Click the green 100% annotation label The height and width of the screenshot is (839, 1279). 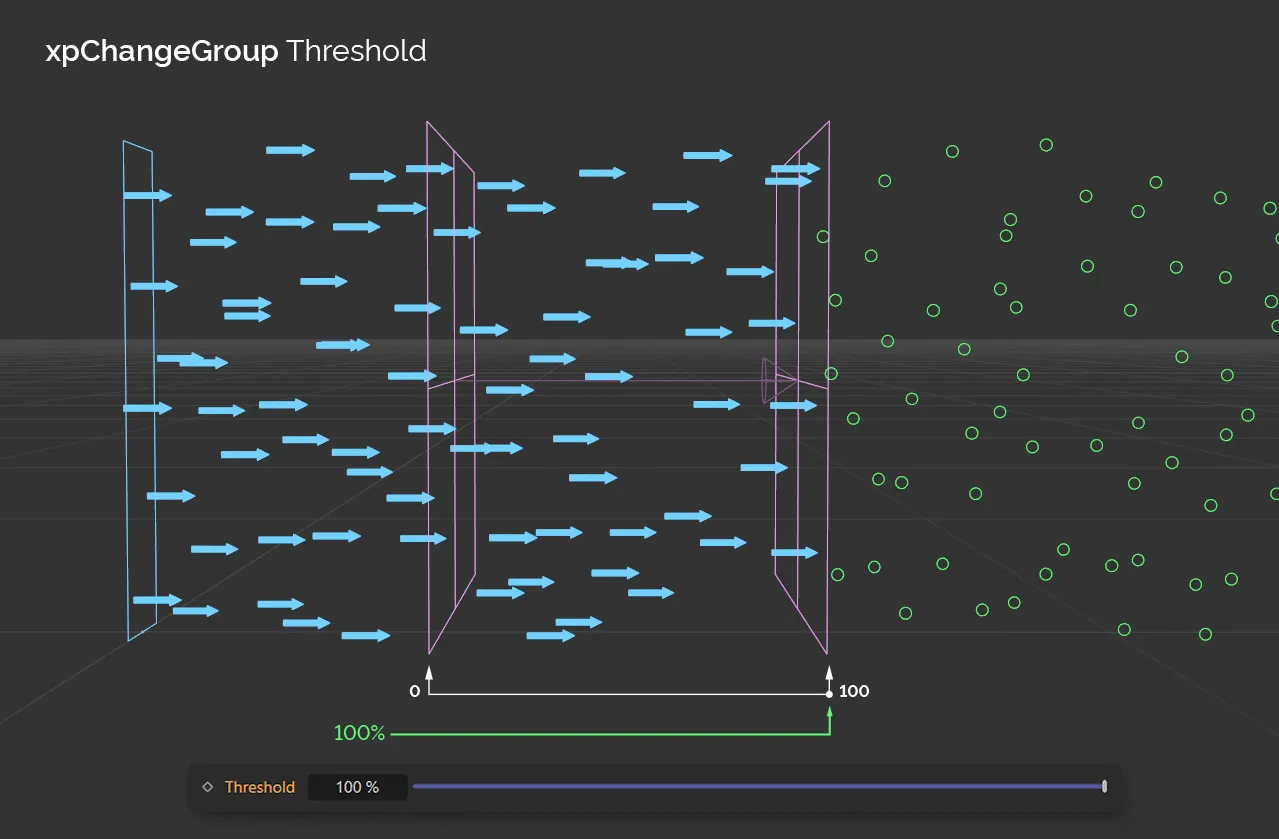pyautogui.click(x=359, y=732)
